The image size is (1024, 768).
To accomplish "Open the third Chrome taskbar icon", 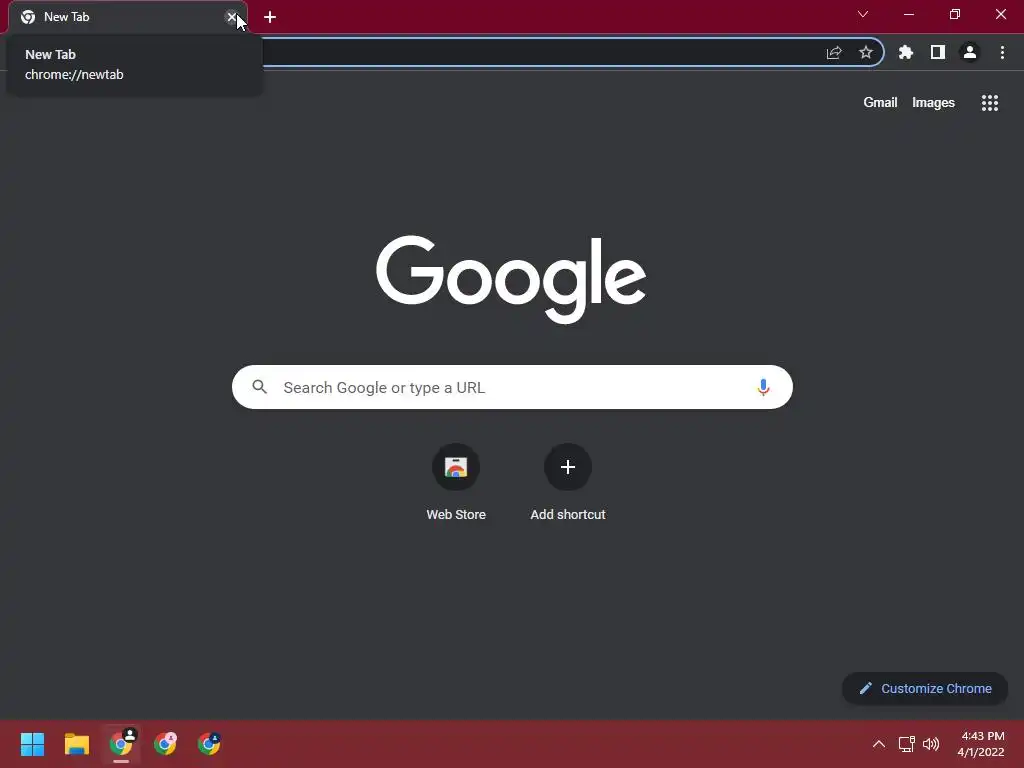I will pyautogui.click(x=209, y=744).
